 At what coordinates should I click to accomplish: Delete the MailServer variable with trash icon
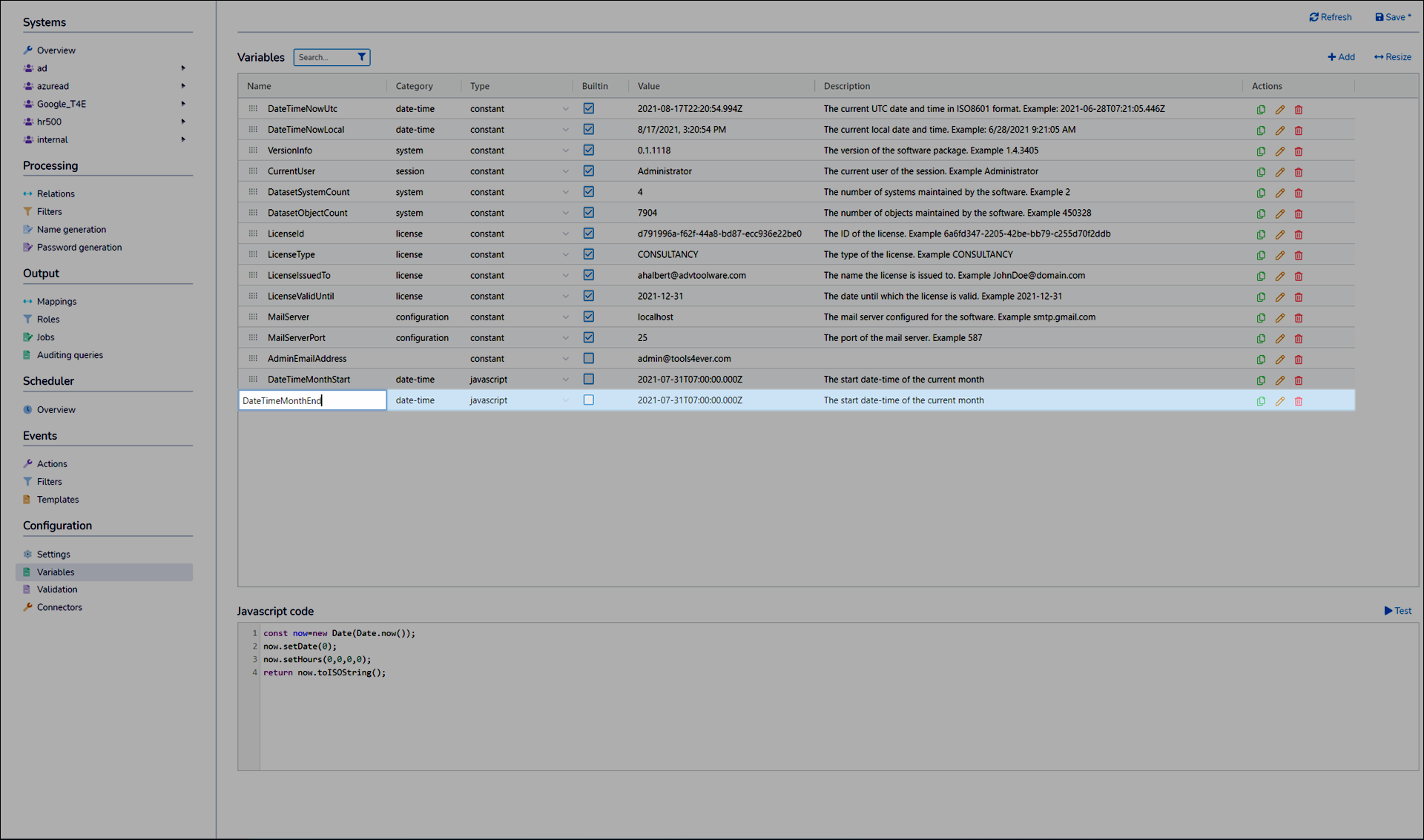tap(1299, 317)
